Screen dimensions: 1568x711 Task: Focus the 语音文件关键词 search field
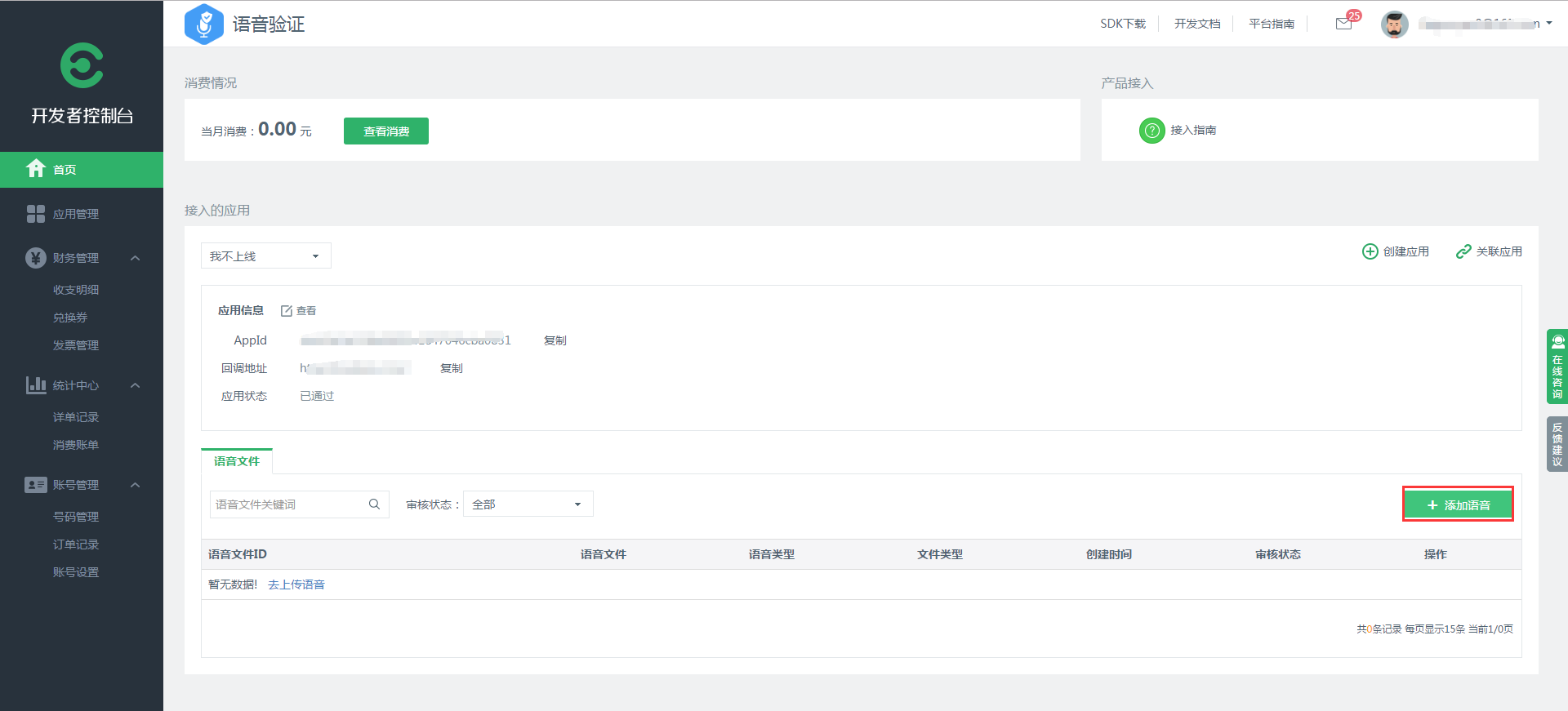click(287, 504)
